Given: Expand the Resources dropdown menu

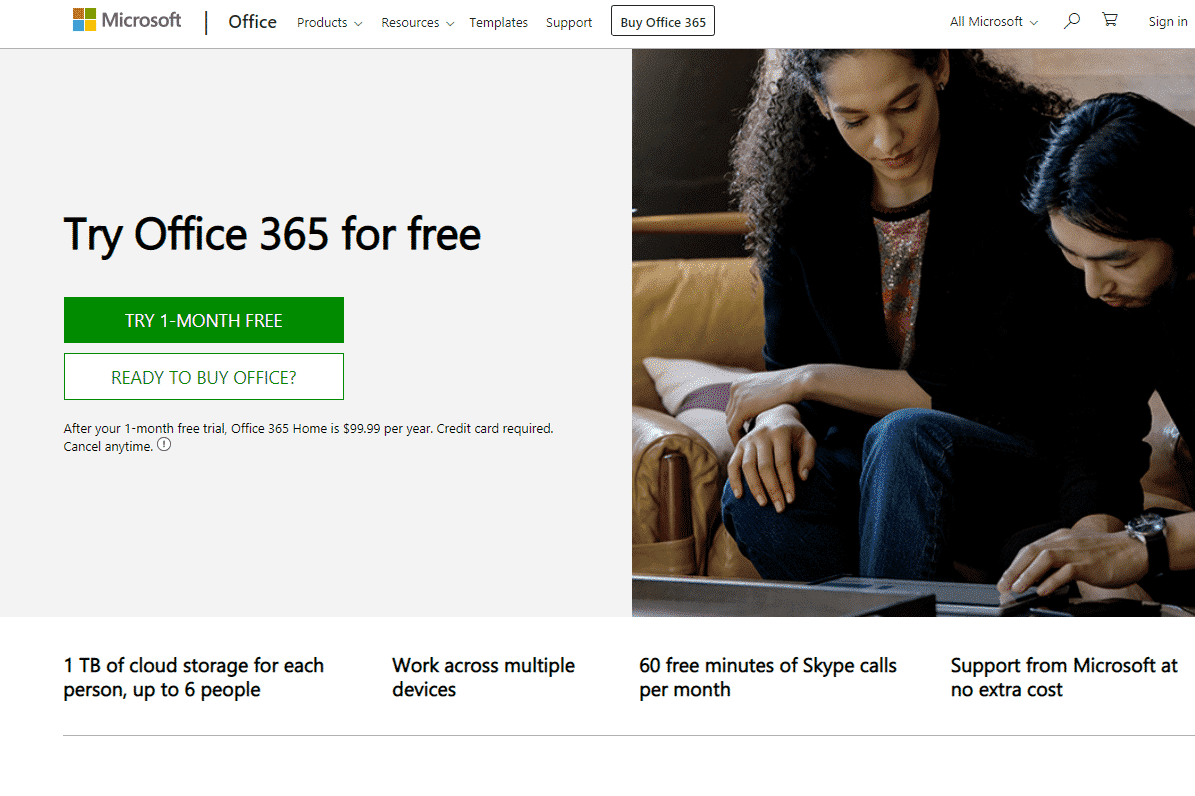Looking at the screenshot, I should 417,23.
